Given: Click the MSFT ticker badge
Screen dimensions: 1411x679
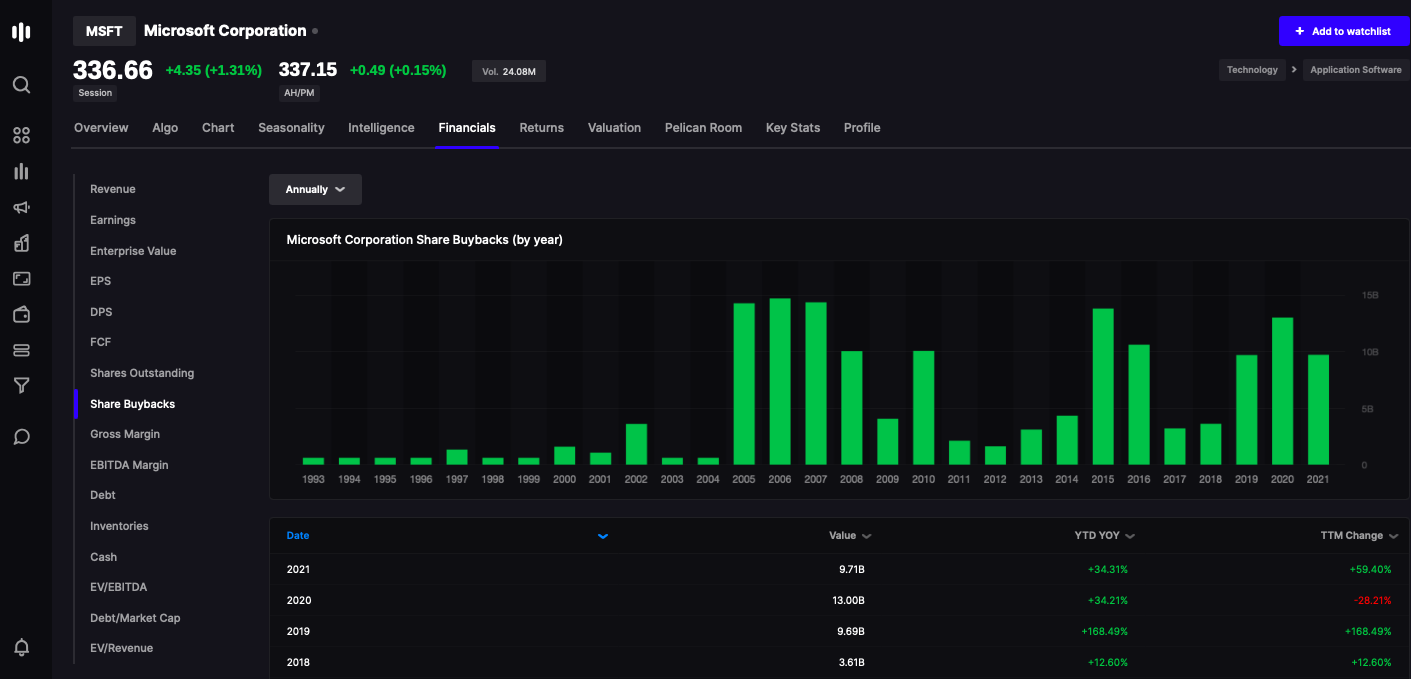Looking at the screenshot, I should [104, 31].
